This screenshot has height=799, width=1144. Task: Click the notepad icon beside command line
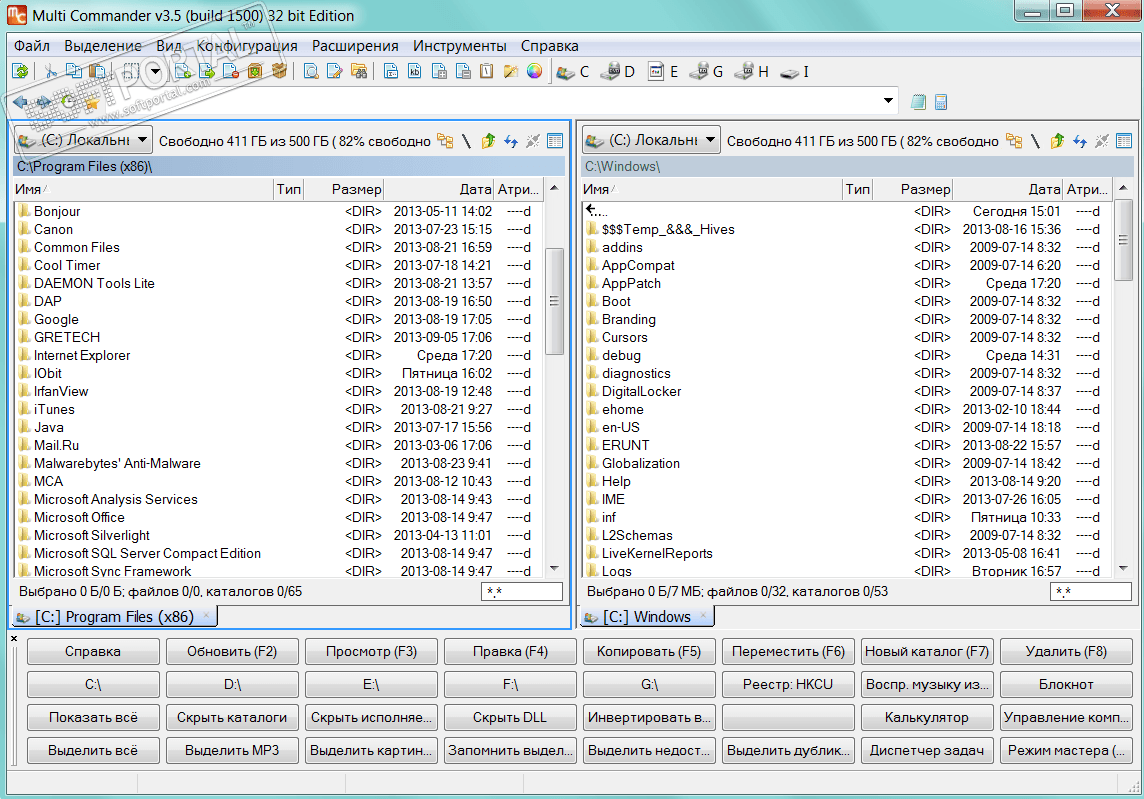coord(919,102)
